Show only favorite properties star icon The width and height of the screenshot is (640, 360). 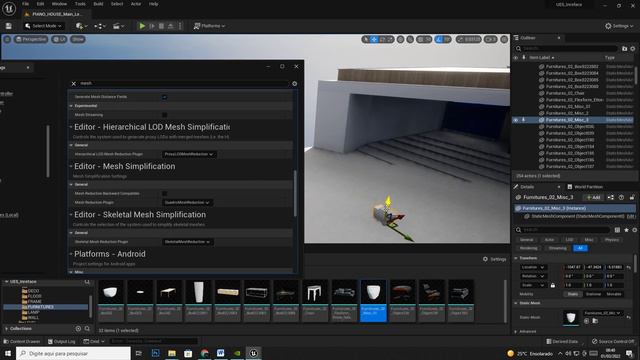[x=627, y=230]
